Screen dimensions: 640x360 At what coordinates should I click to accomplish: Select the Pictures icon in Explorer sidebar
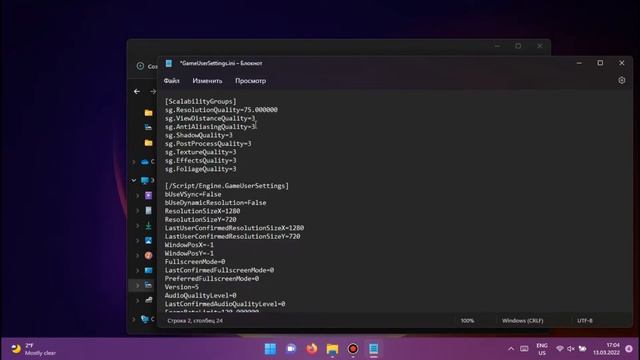point(149,240)
